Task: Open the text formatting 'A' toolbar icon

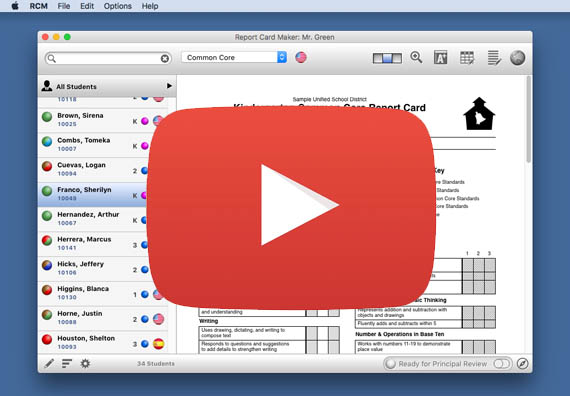Action: coord(440,57)
